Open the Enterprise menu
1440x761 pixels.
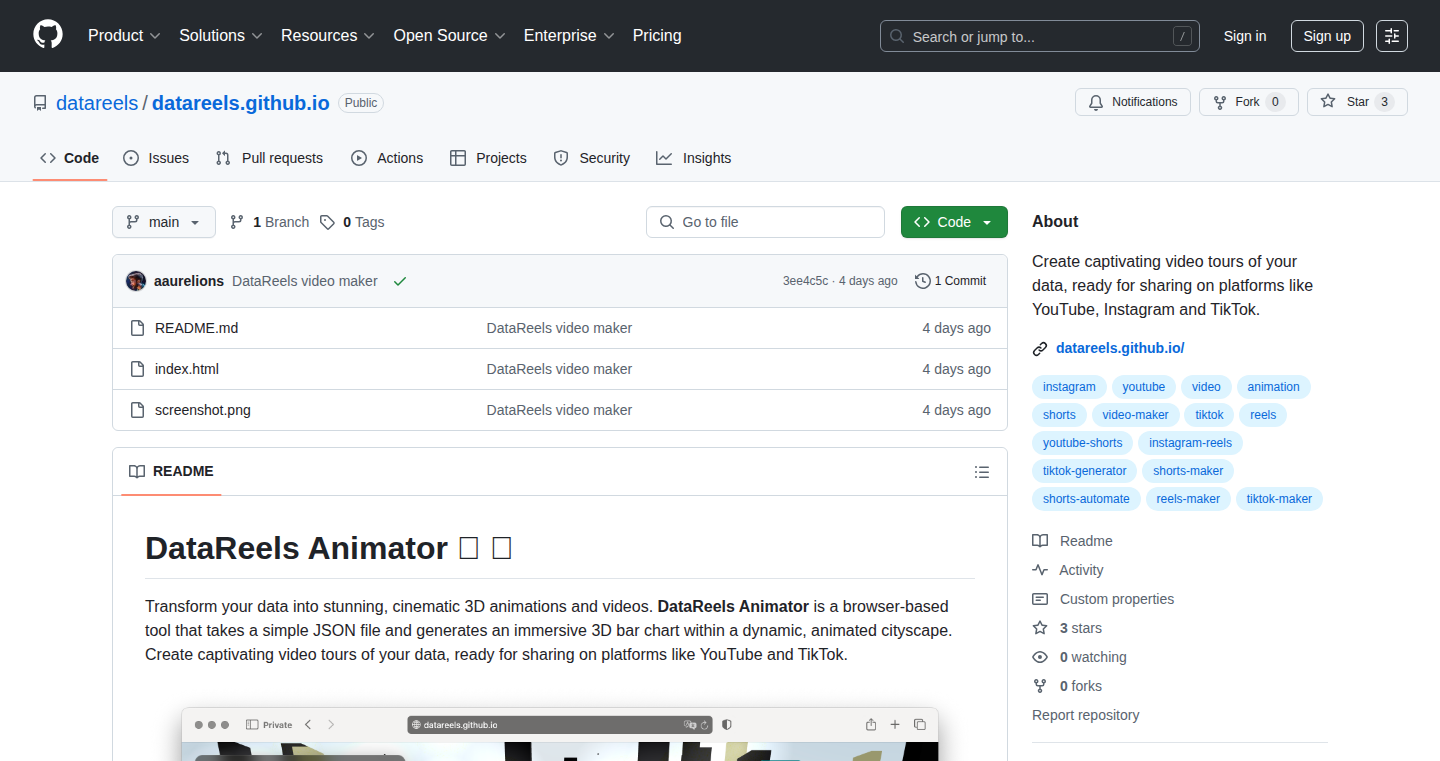pos(569,35)
